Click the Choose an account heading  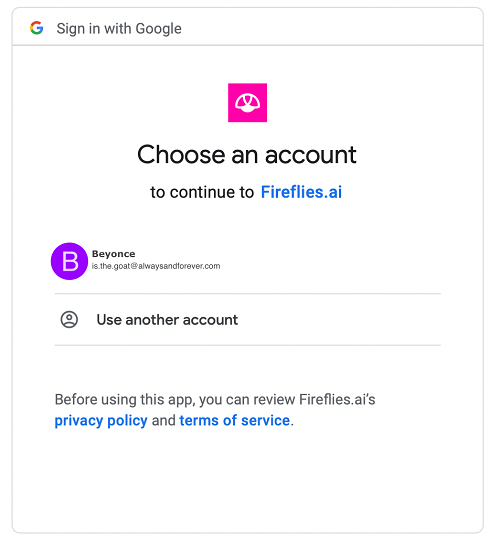point(247,154)
